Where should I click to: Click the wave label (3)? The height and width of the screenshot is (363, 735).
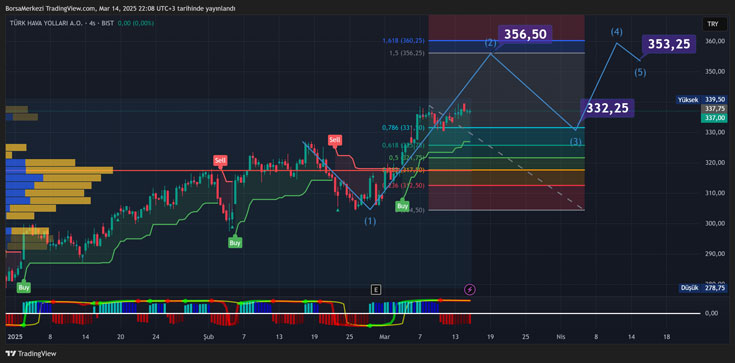[x=576, y=142]
